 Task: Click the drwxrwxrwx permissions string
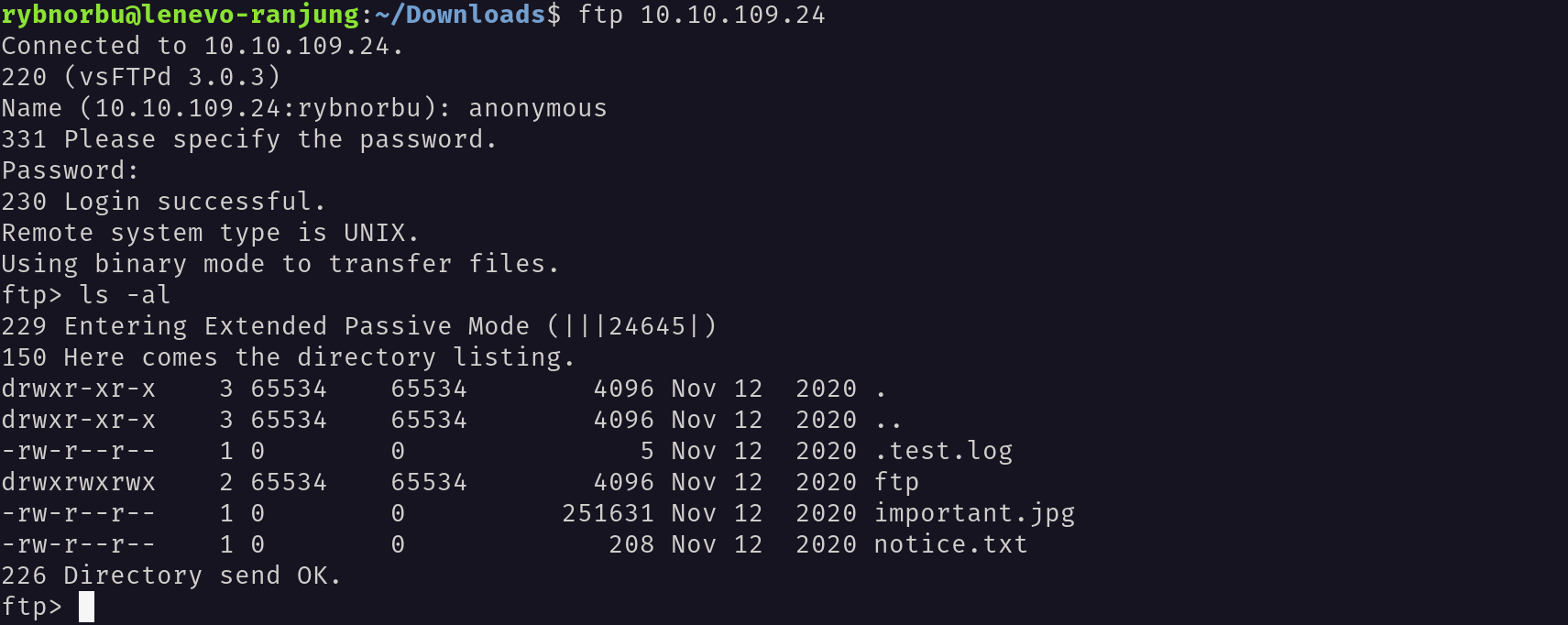79,482
